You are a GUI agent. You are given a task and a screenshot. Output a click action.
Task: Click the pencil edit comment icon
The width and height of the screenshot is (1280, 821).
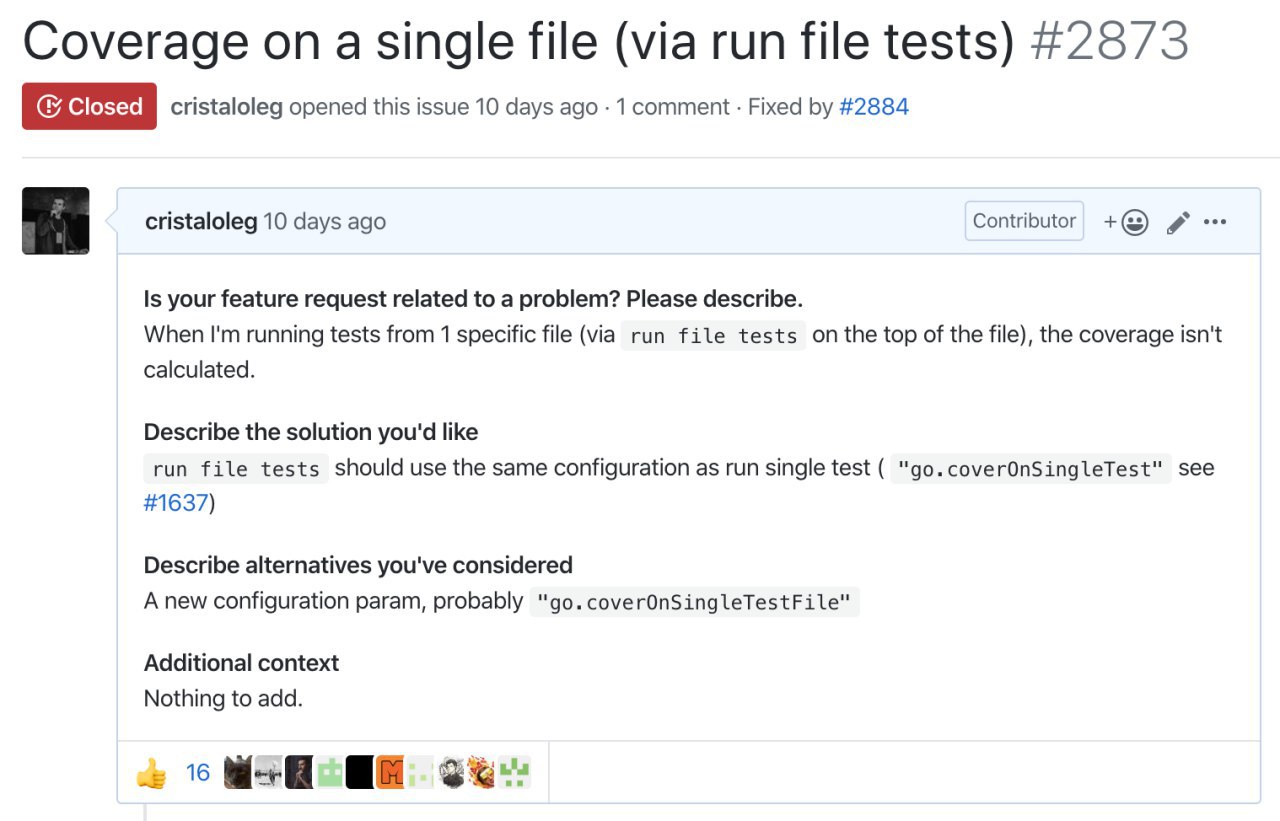[x=1178, y=222]
